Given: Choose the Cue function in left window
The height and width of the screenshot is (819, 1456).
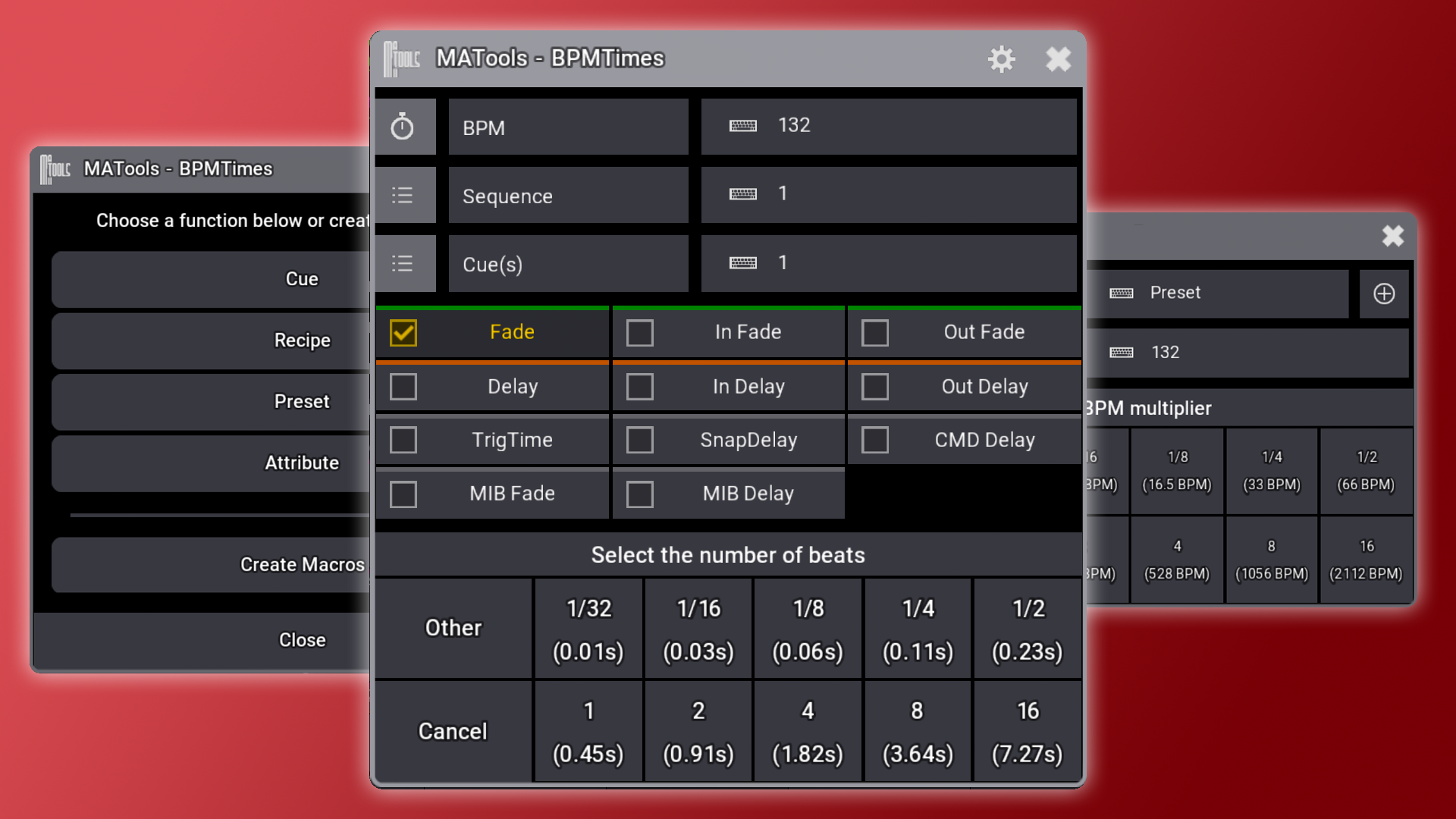Looking at the screenshot, I should pos(211,279).
